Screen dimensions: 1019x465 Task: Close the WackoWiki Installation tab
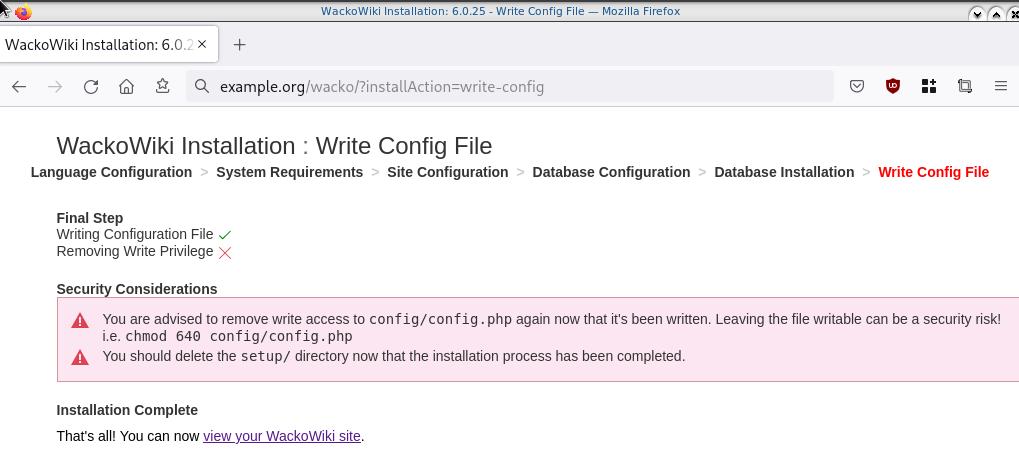(x=203, y=45)
